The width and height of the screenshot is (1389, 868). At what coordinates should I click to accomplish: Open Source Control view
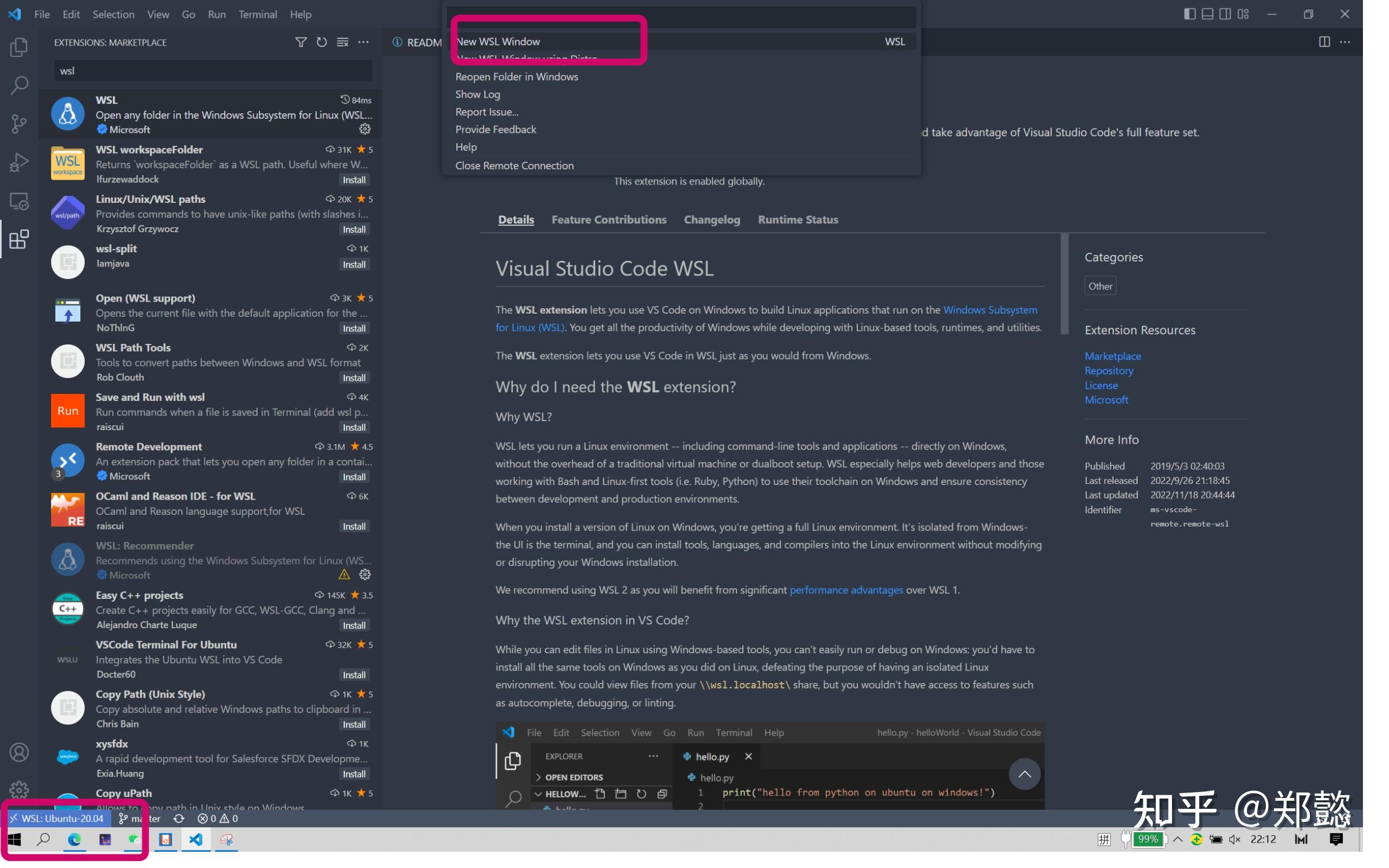click(19, 124)
